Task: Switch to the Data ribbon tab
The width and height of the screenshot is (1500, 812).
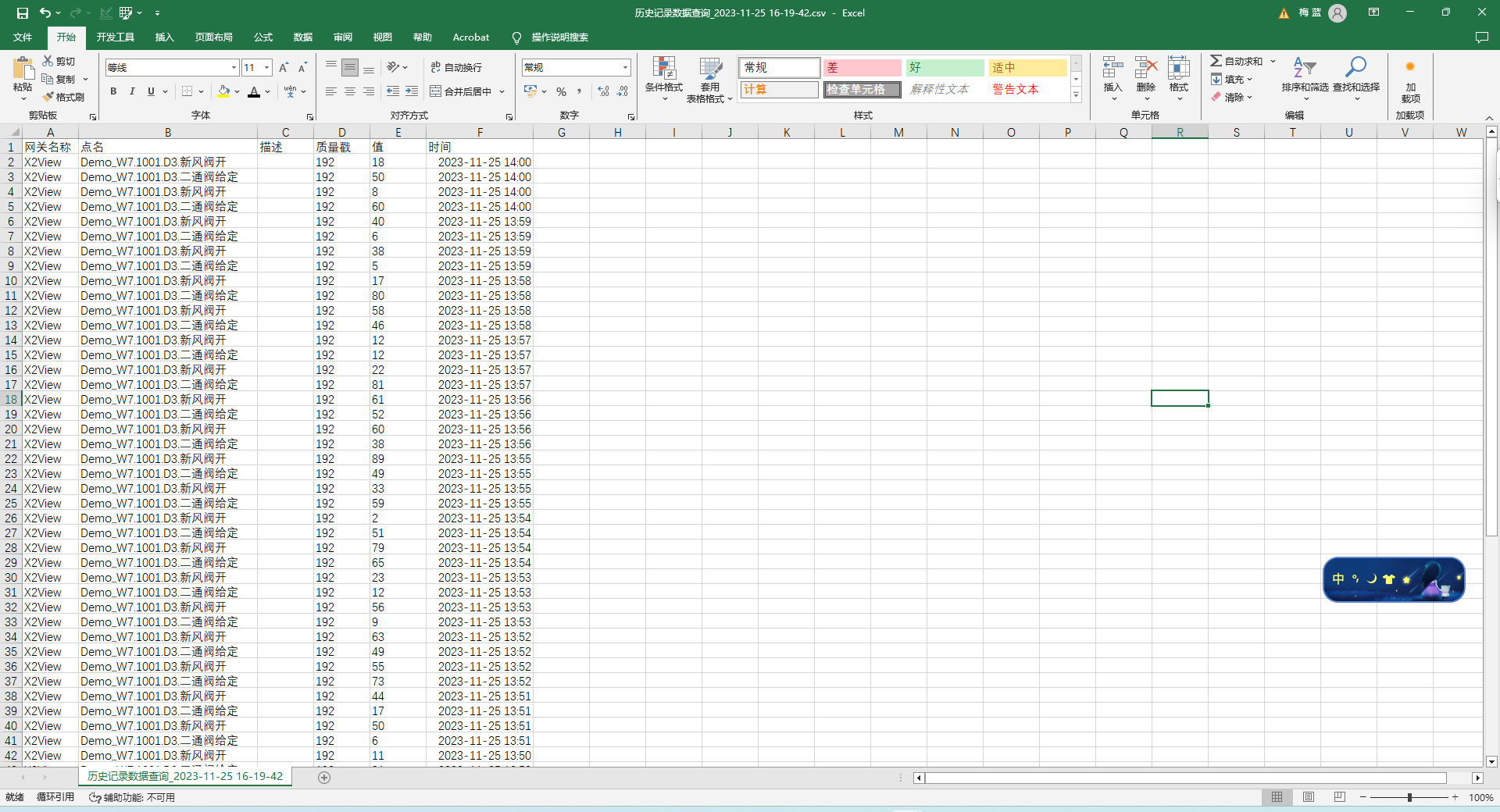Action: click(302, 37)
